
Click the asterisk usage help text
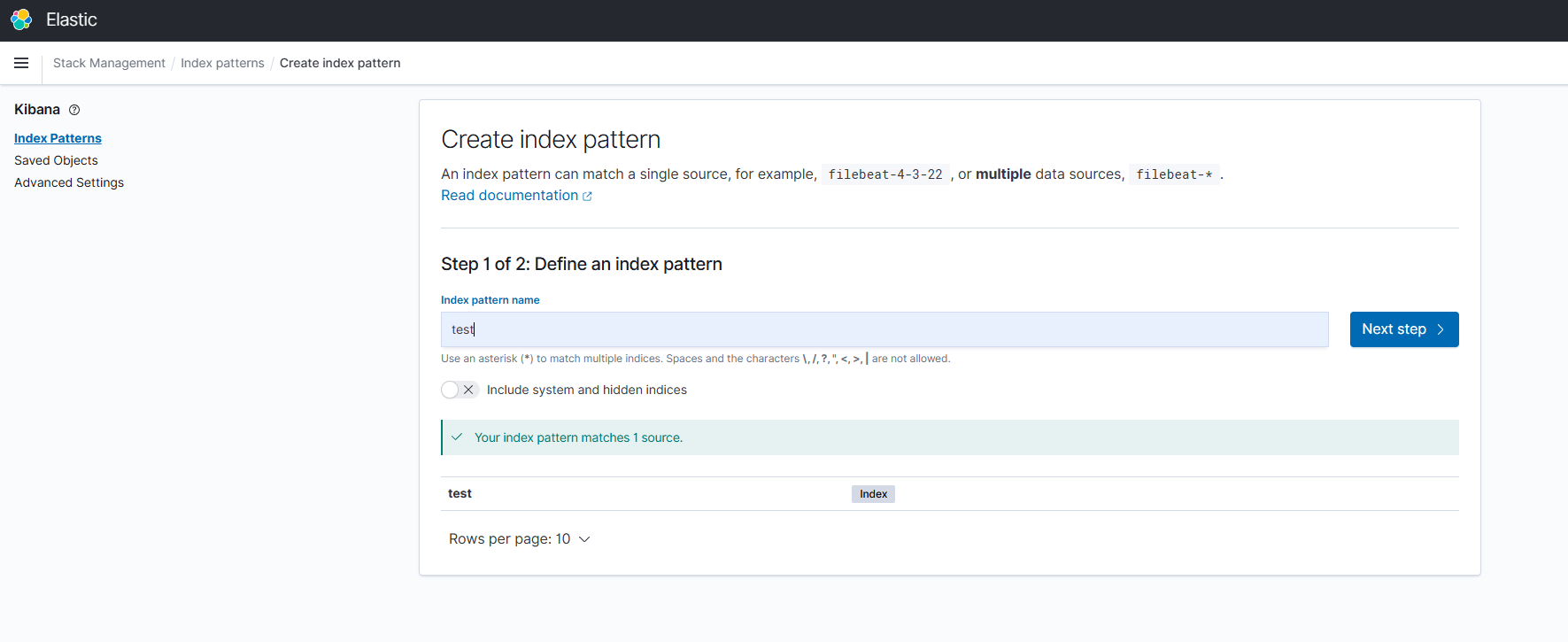coord(696,359)
